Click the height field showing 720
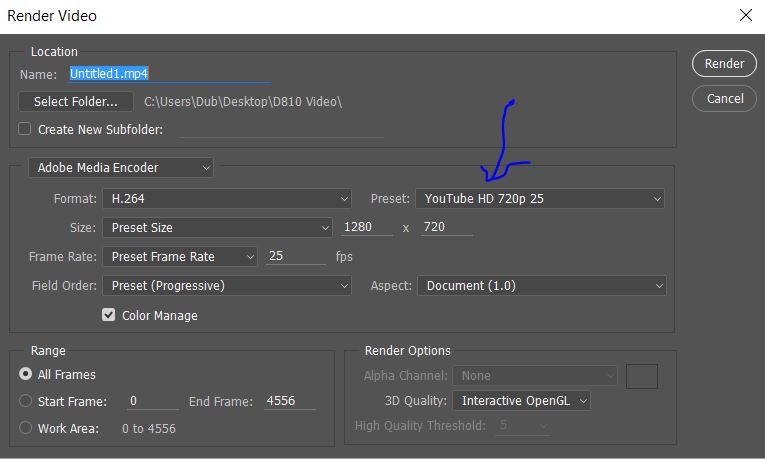The height and width of the screenshot is (459, 765). (446, 227)
